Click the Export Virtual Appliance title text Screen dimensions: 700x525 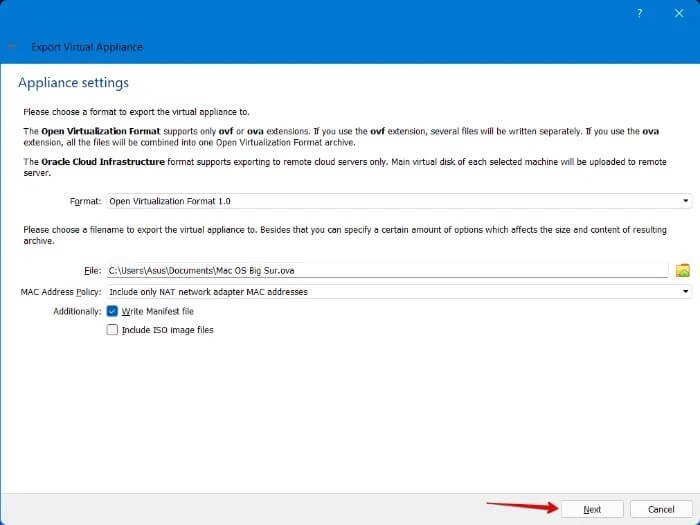point(86,47)
